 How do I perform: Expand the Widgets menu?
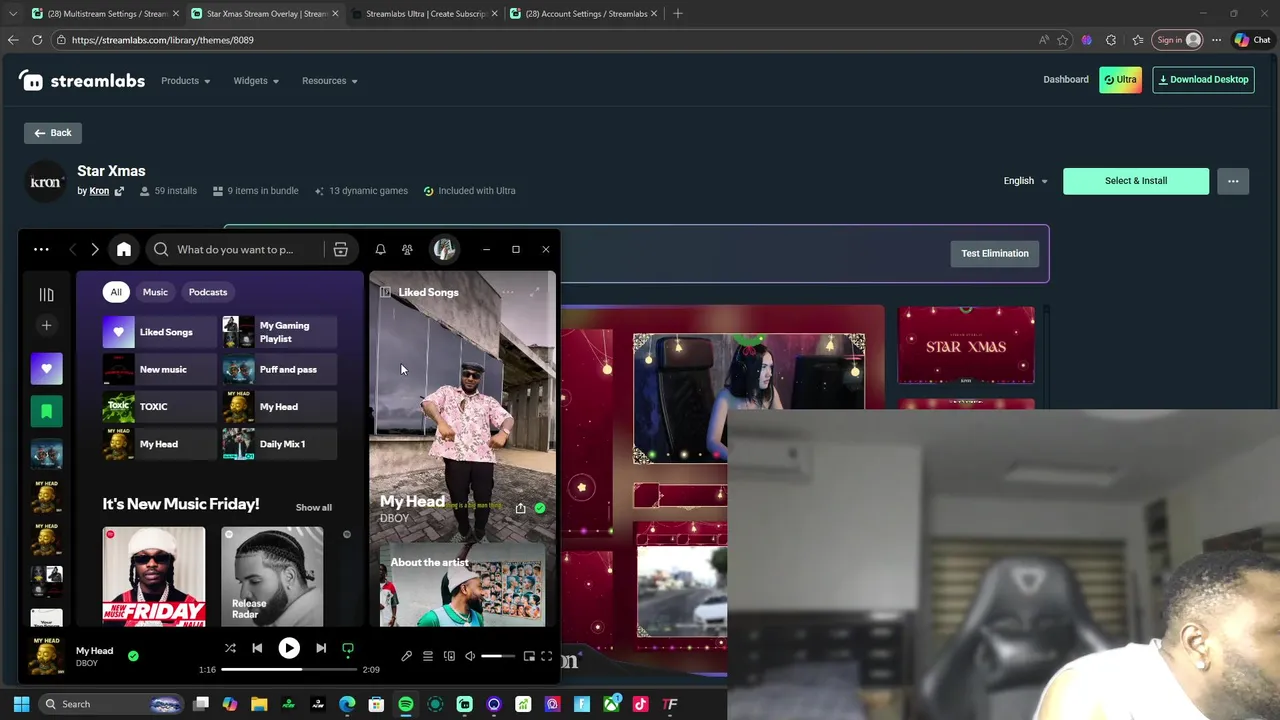pos(256,81)
